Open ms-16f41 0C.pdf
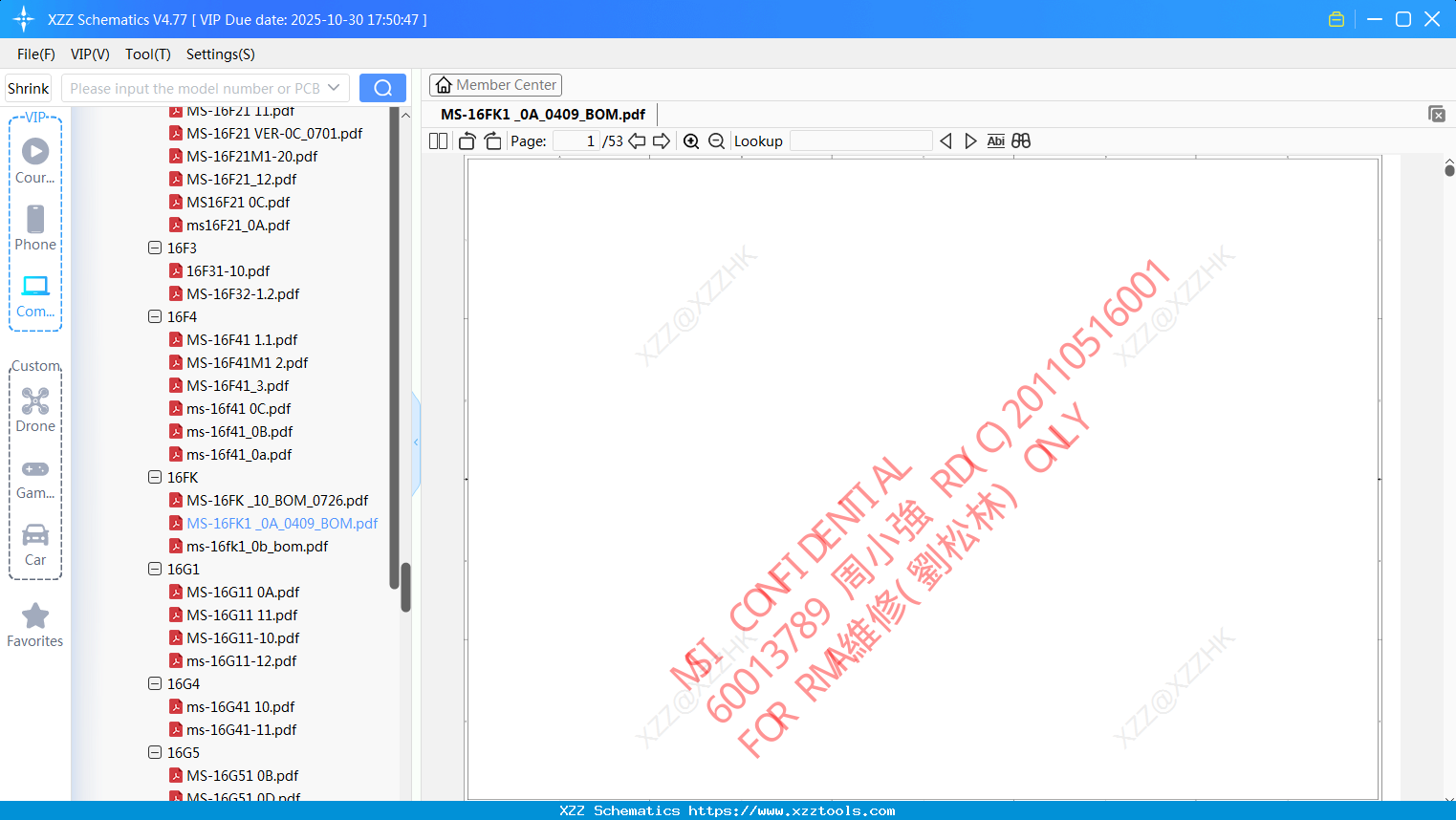 [239, 408]
